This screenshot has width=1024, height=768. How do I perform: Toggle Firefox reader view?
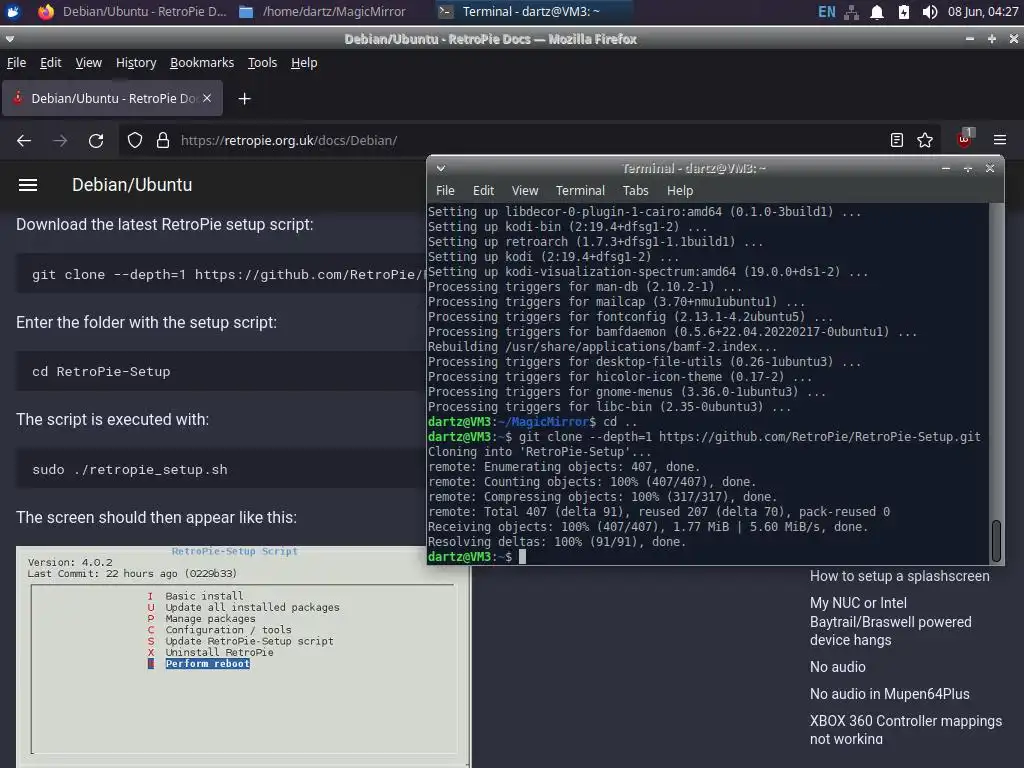[897, 140]
